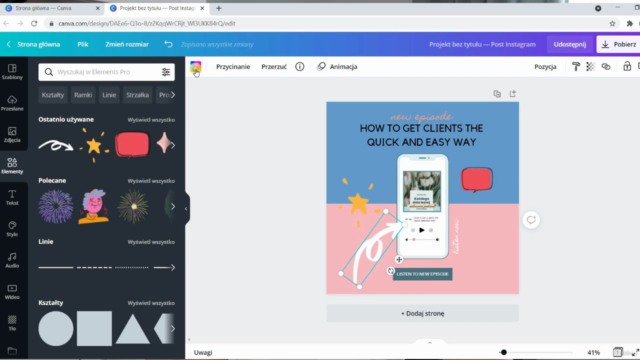Open the Pozycja position button
The height and width of the screenshot is (360, 640).
point(545,67)
